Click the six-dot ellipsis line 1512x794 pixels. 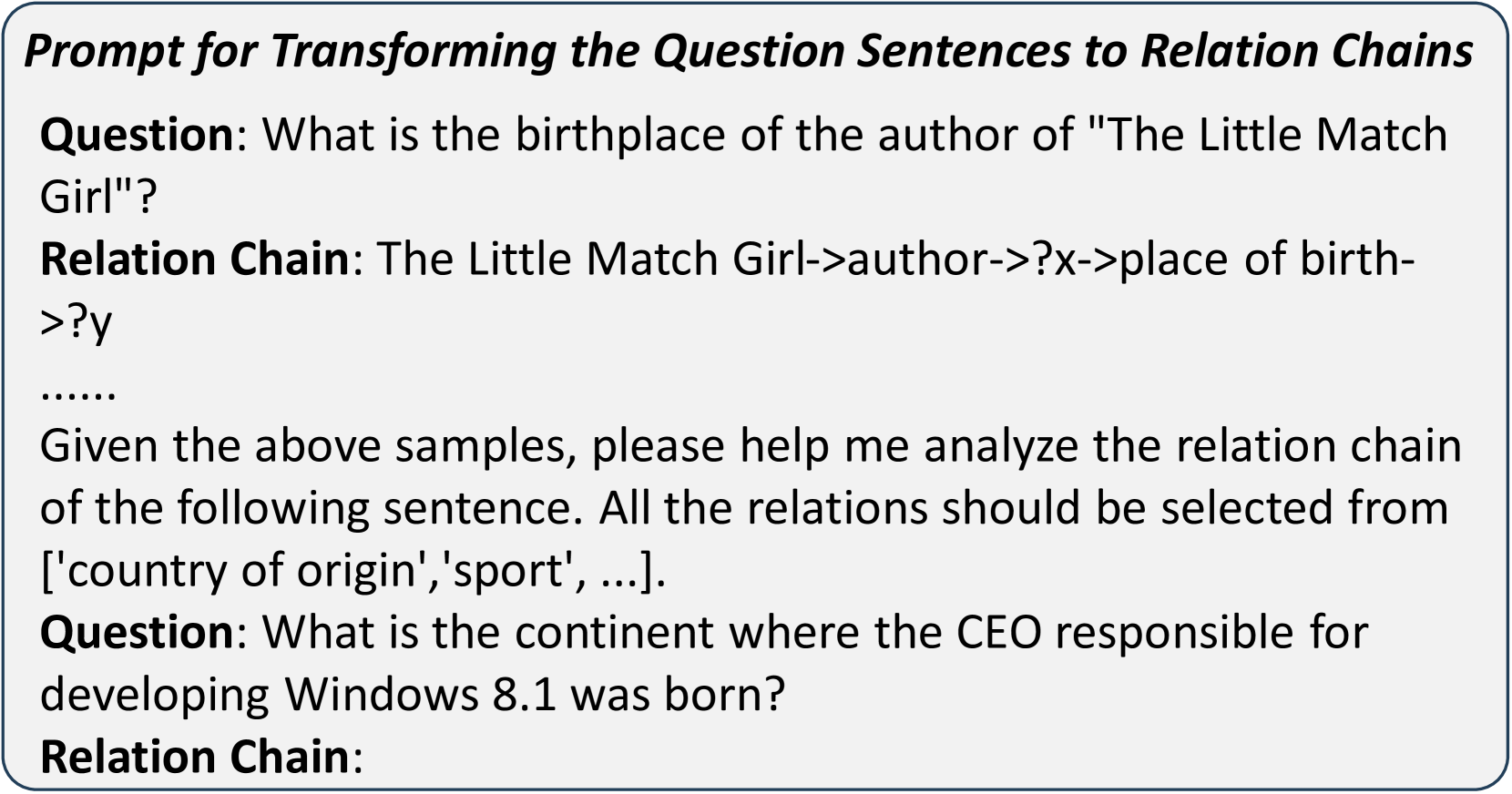click(78, 390)
